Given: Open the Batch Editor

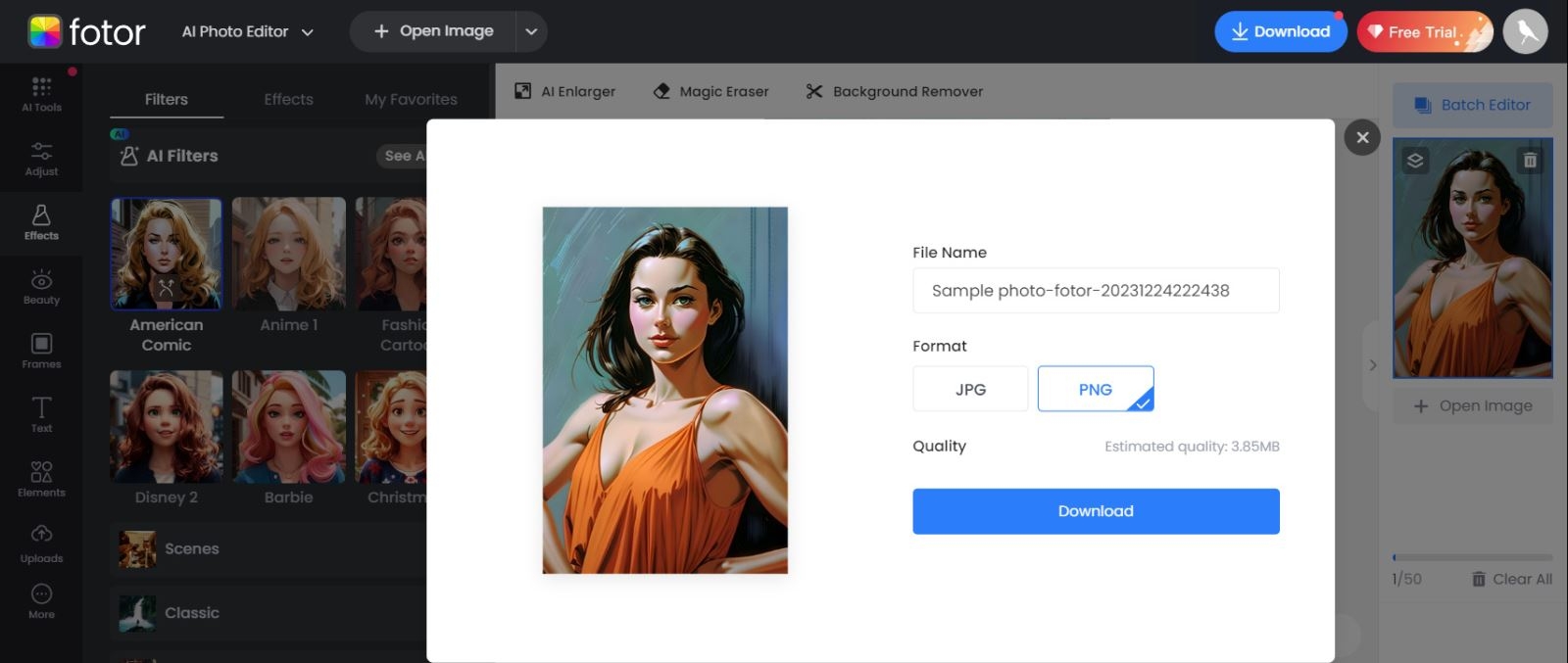Looking at the screenshot, I should tap(1472, 105).
